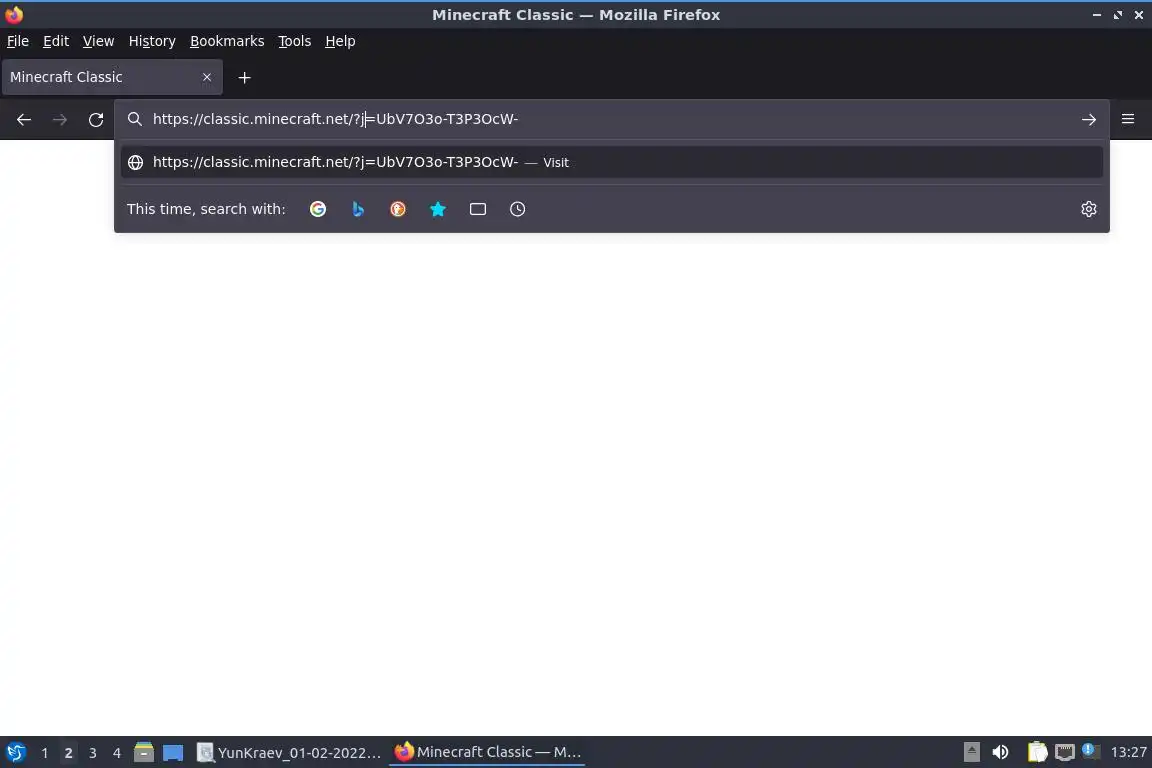This screenshot has width=1152, height=768.
Task: Go back to the previous page
Action: 24,119
